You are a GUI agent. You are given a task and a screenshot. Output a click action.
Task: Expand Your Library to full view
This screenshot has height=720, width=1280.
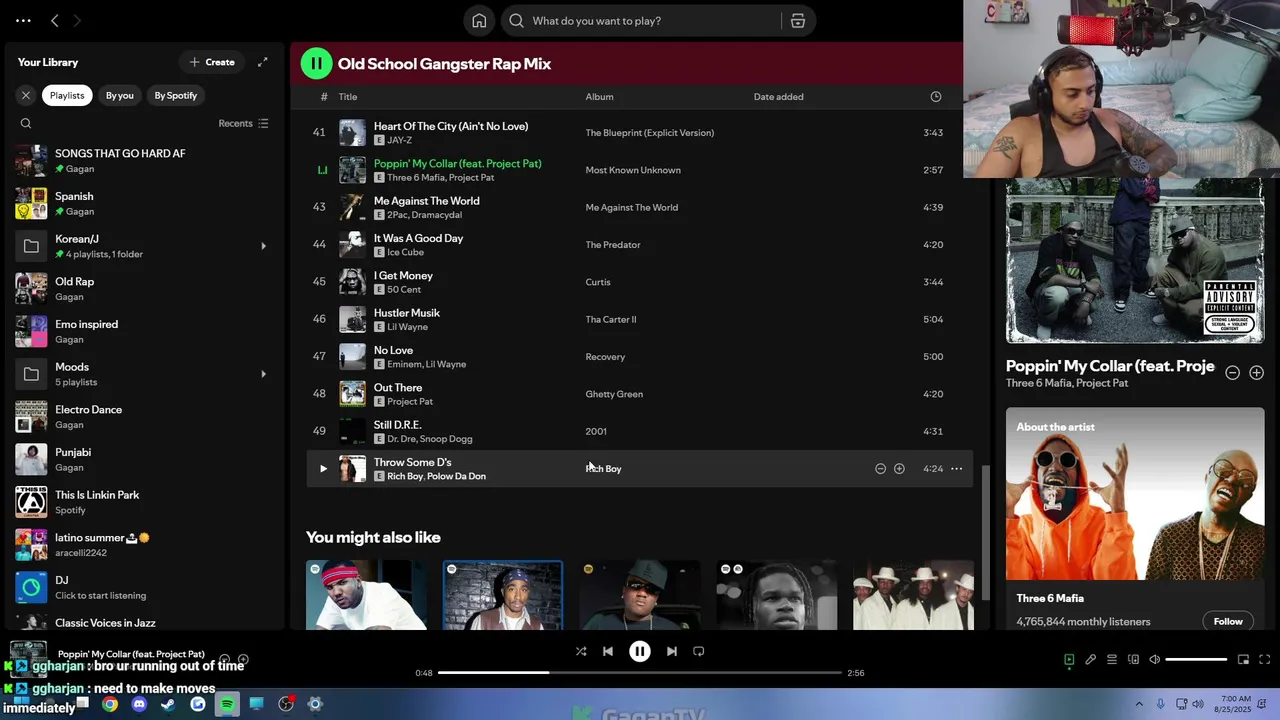(262, 62)
